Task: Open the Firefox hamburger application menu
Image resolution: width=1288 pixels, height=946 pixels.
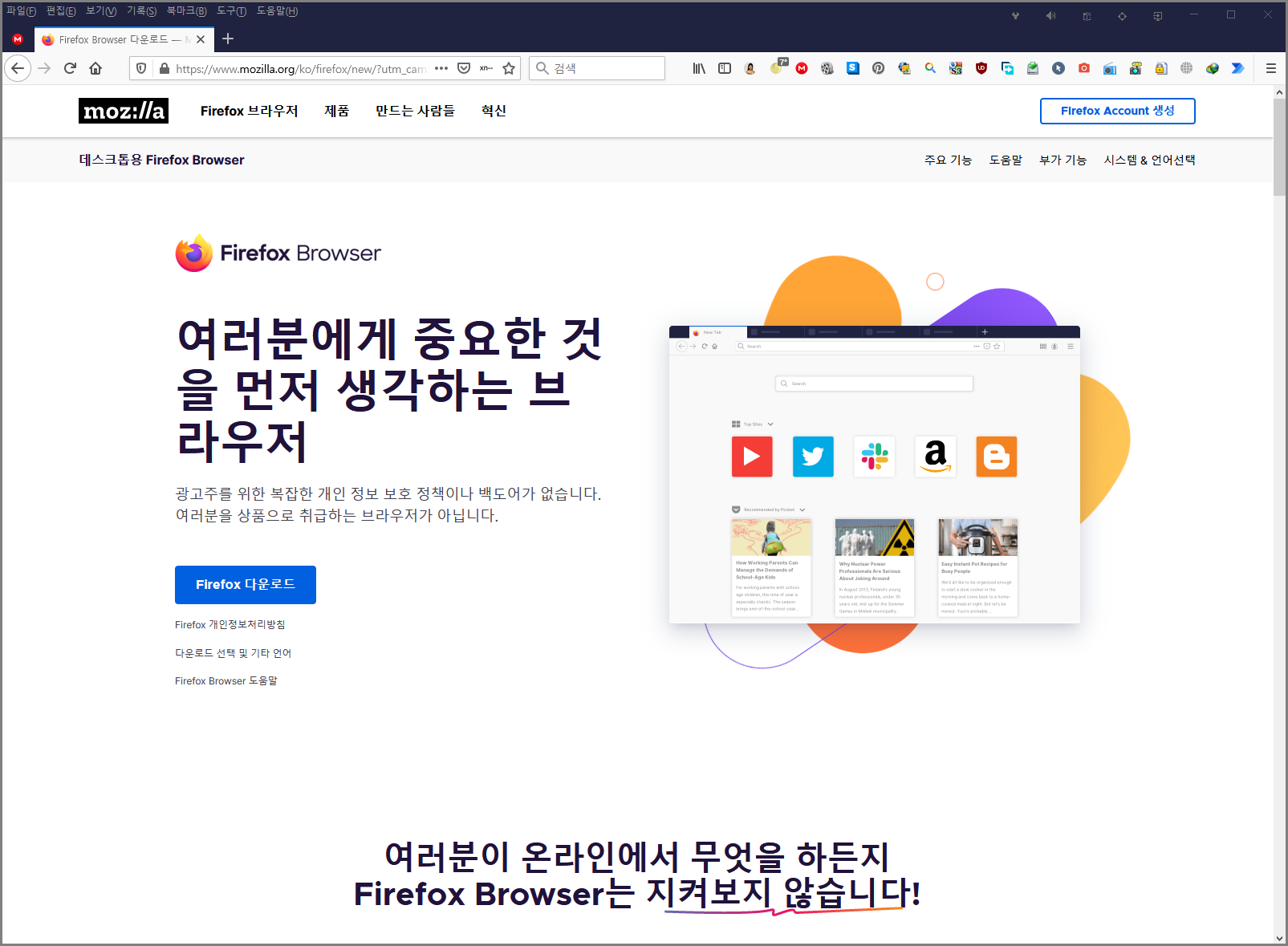Action: point(1271,68)
